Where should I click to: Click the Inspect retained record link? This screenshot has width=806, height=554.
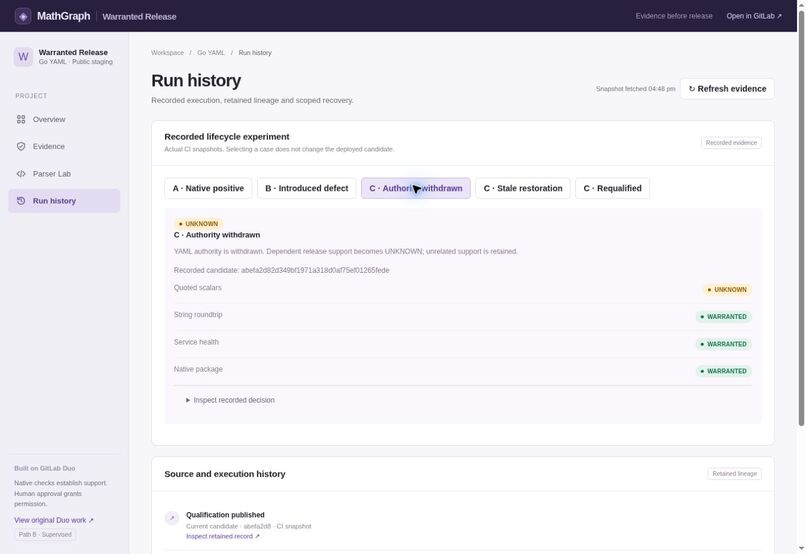tap(223, 536)
